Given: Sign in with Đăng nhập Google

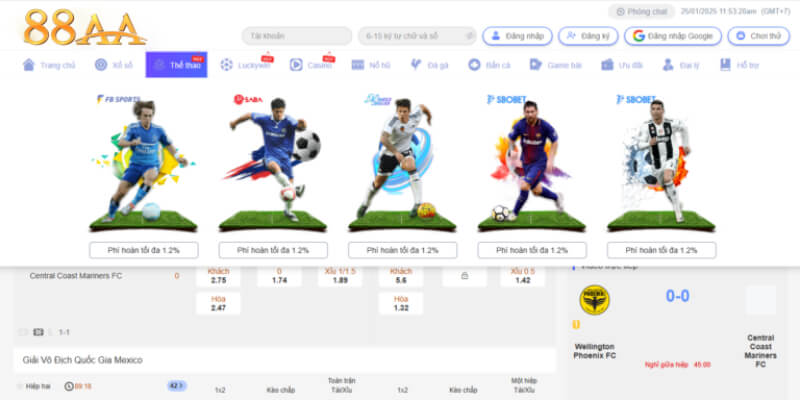Looking at the screenshot, I should (x=672, y=36).
